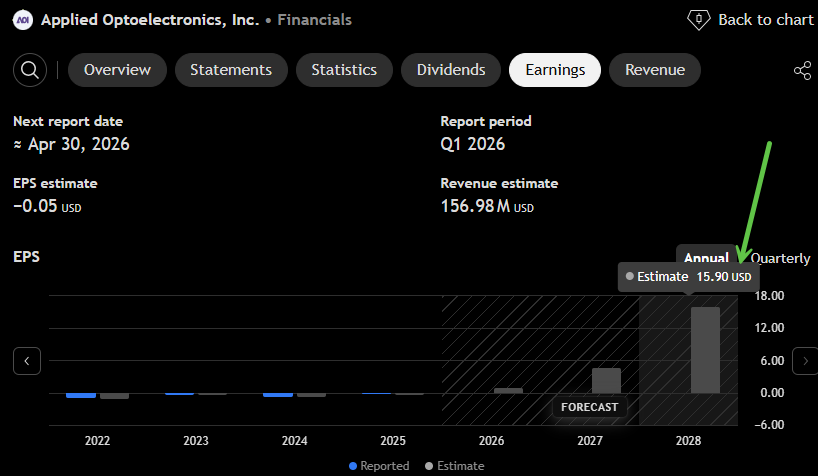The height and width of the screenshot is (476, 818).
Task: Click the 2024 reported blue bar
Action: [x=278, y=395]
